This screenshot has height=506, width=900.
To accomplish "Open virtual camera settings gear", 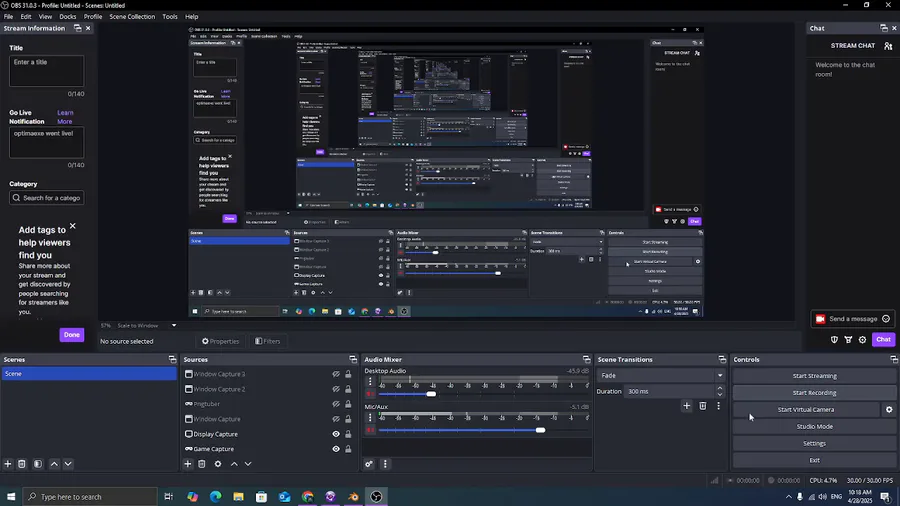I will click(x=889, y=410).
